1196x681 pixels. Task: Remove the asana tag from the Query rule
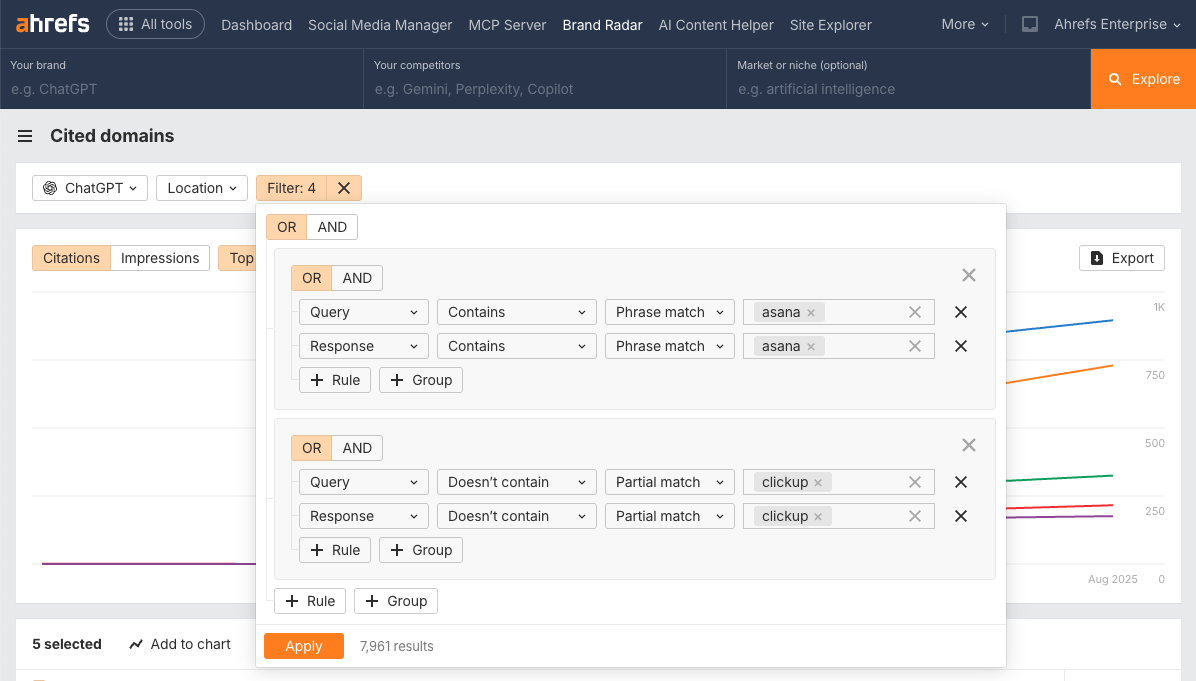810,311
